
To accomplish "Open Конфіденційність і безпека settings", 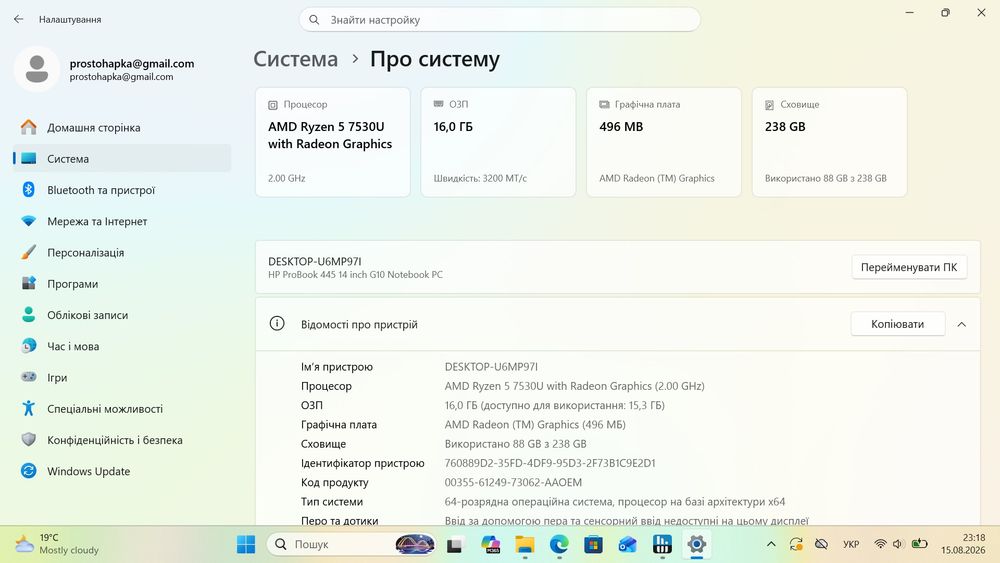I will [x=122, y=440].
